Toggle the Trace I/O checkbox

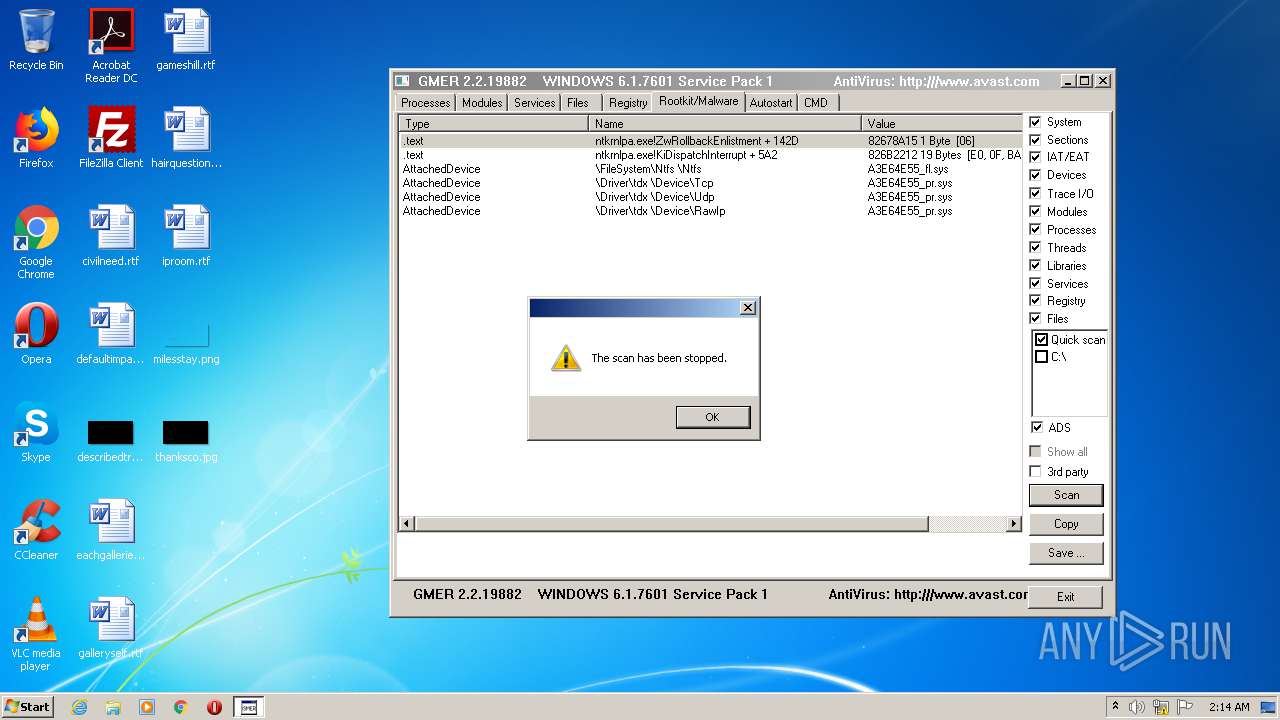1035,194
